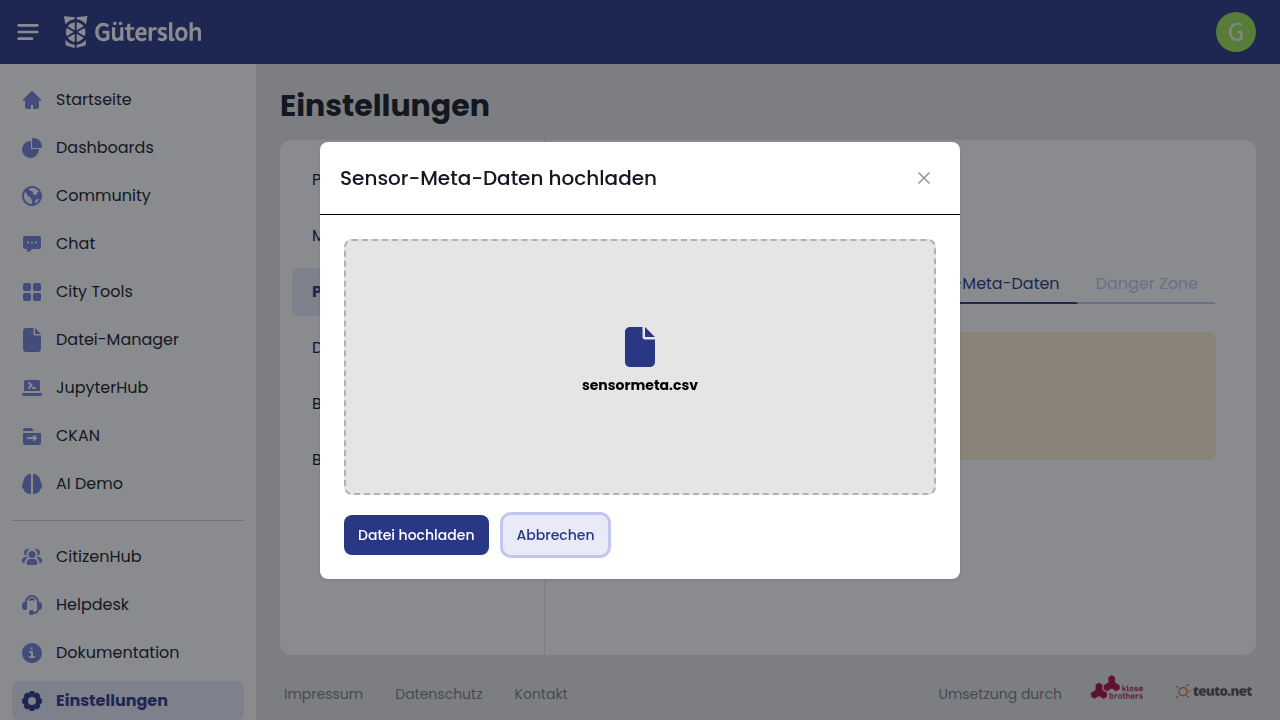1280x720 pixels.
Task: Click the Community globe icon
Action: click(x=32, y=196)
